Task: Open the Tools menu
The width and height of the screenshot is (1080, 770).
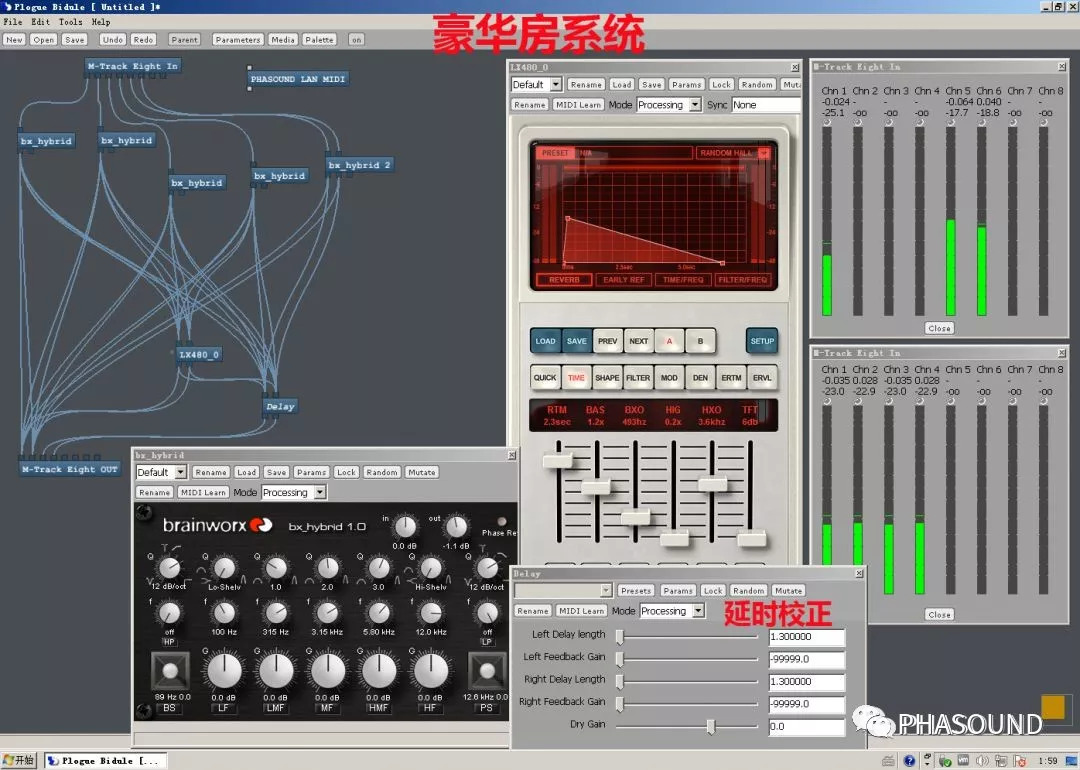Action: pos(69,20)
